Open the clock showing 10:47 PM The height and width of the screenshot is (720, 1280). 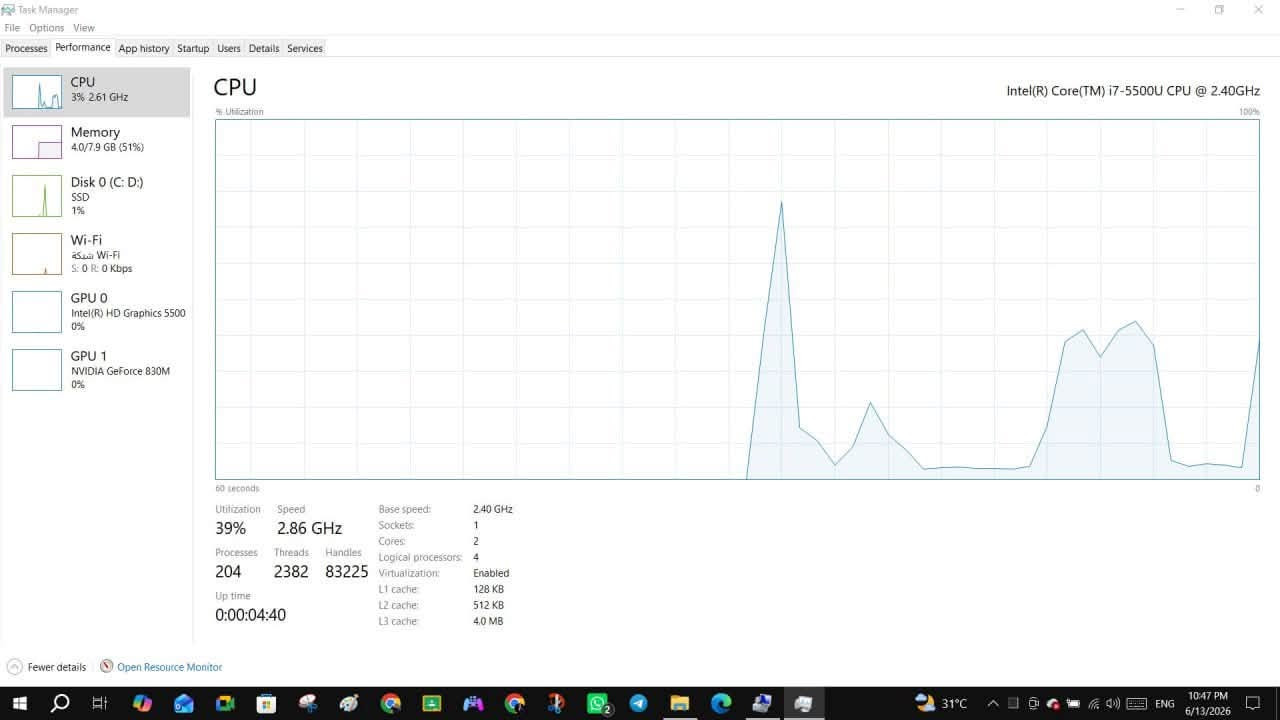coord(1208,703)
